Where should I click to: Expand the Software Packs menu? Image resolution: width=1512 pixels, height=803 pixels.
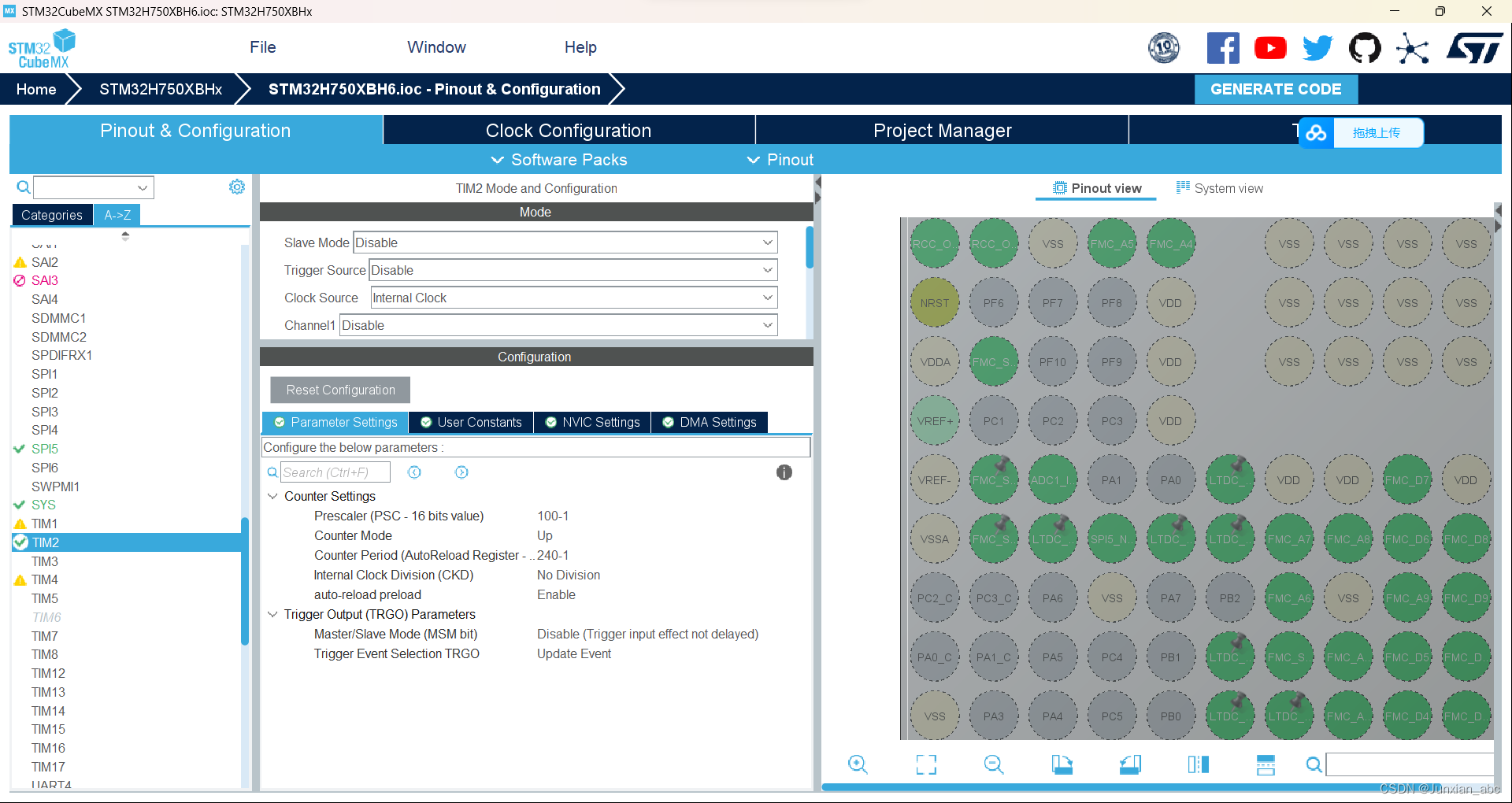[559, 160]
